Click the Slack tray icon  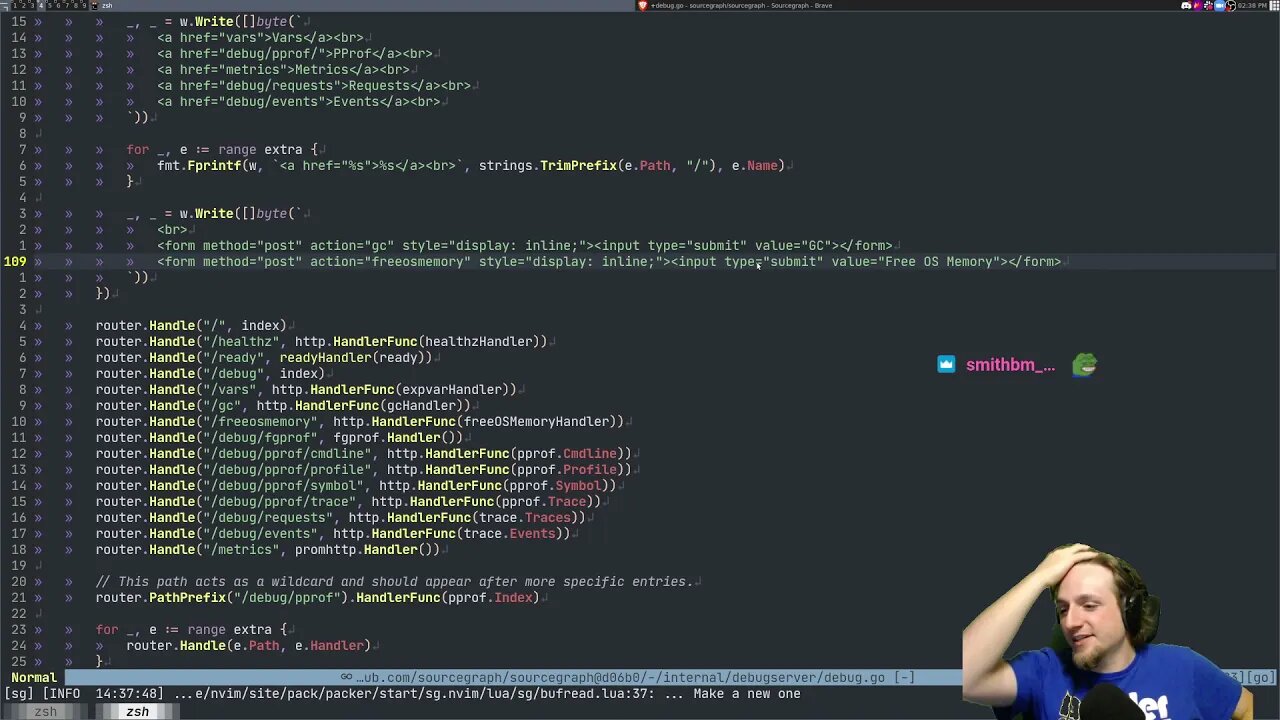coord(1208,5)
